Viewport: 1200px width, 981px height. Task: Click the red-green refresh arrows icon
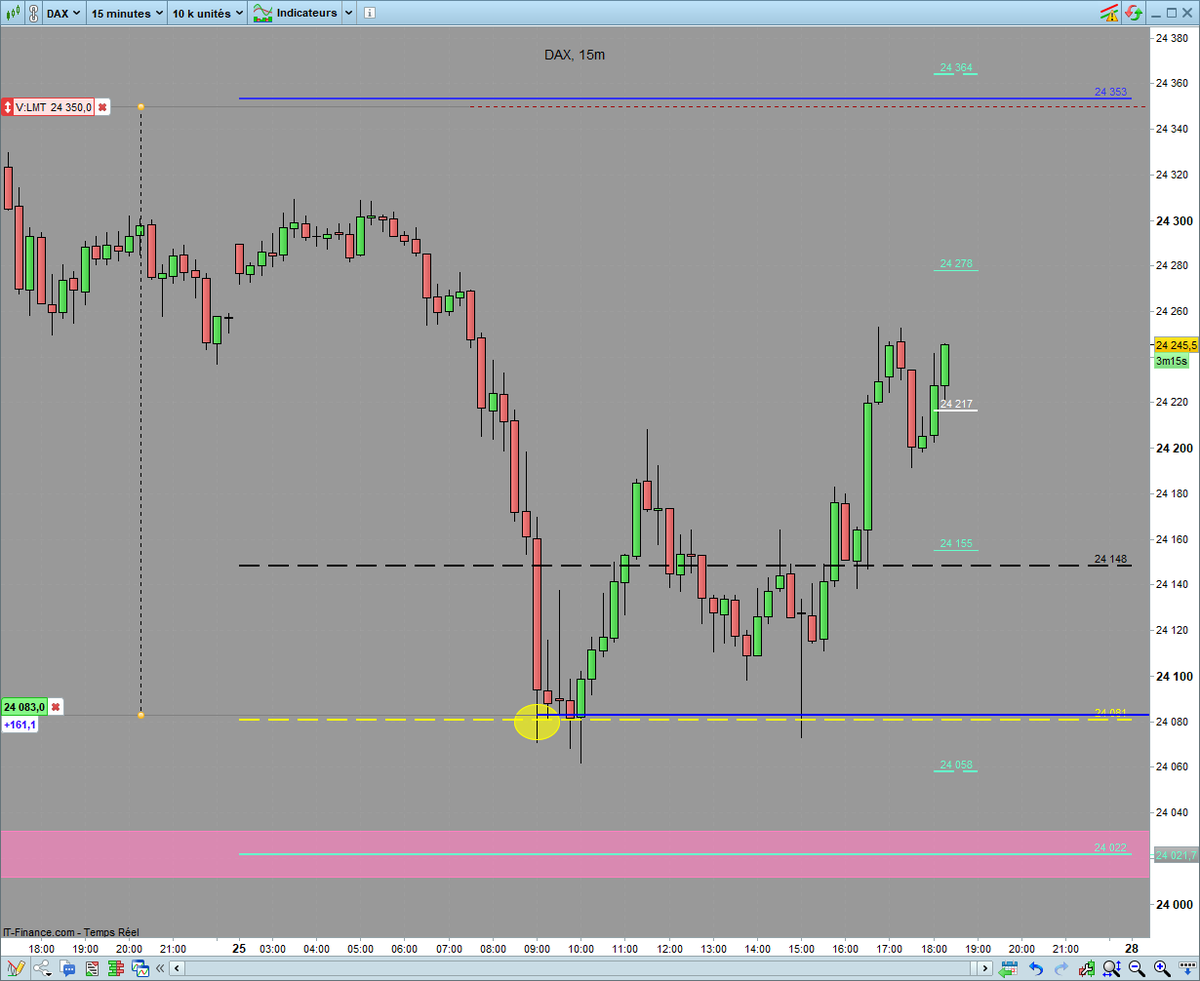coord(1133,13)
